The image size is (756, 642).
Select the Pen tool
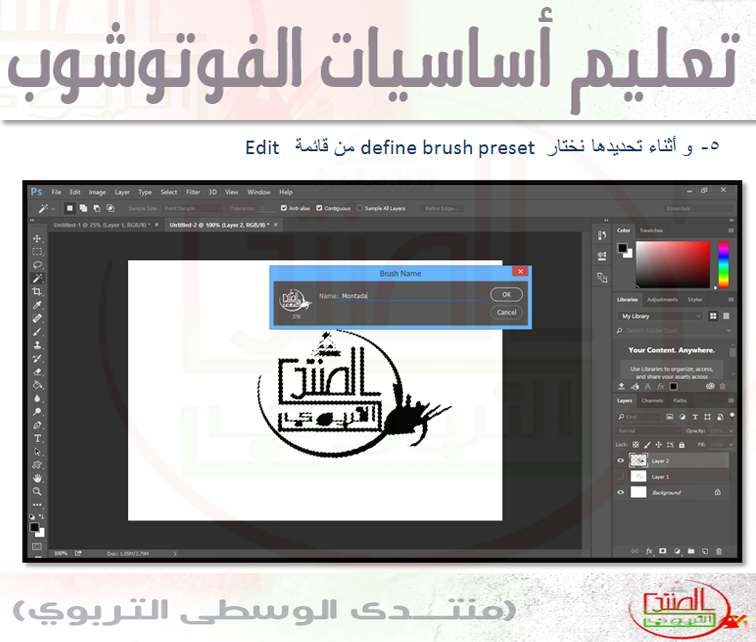click(37, 425)
